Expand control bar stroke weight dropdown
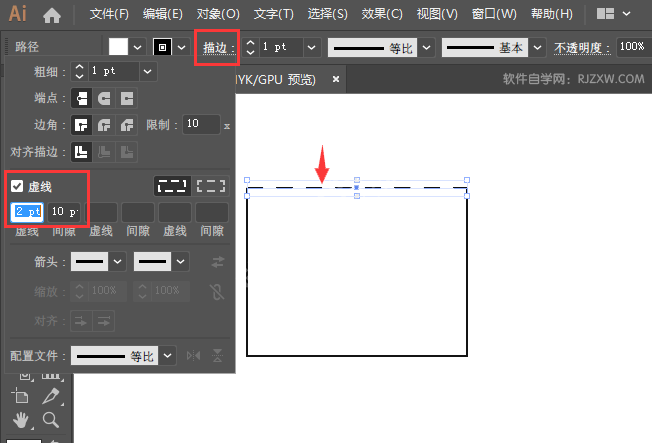Image resolution: width=652 pixels, height=443 pixels. 311,47
